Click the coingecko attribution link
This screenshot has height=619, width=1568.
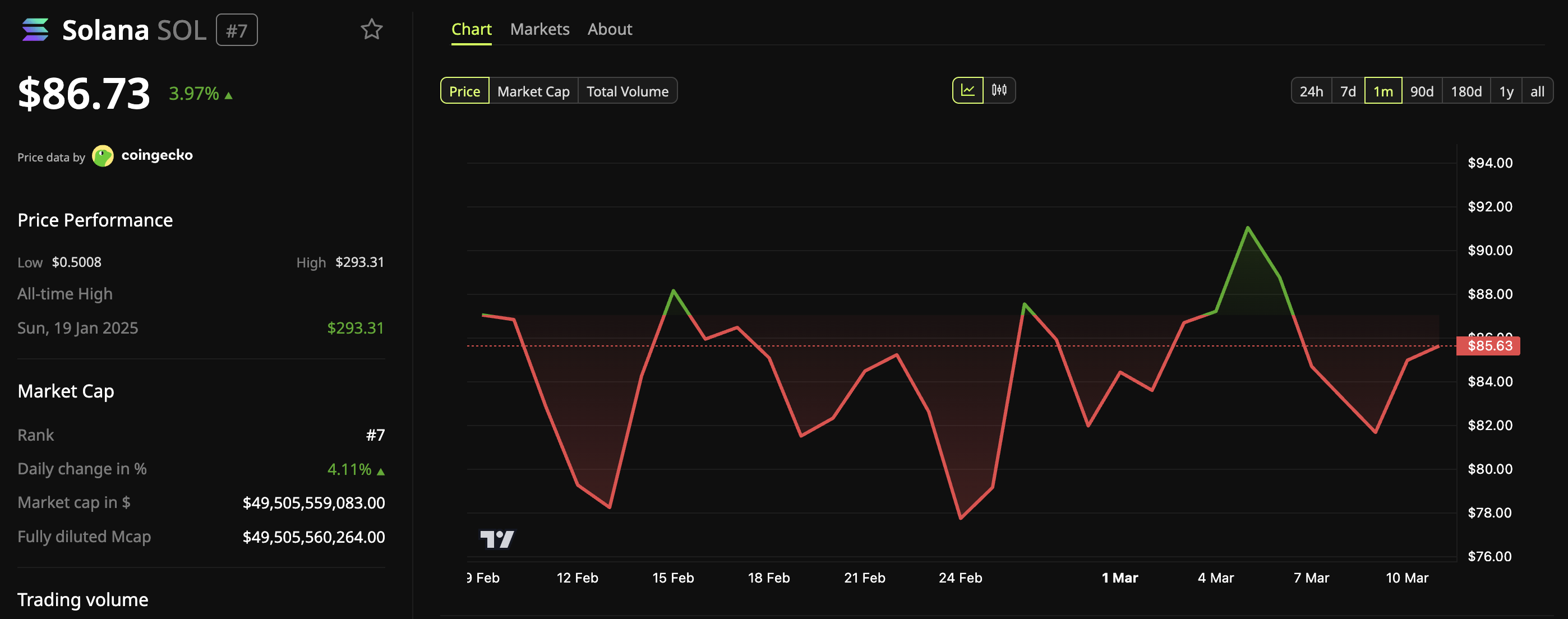tap(158, 155)
